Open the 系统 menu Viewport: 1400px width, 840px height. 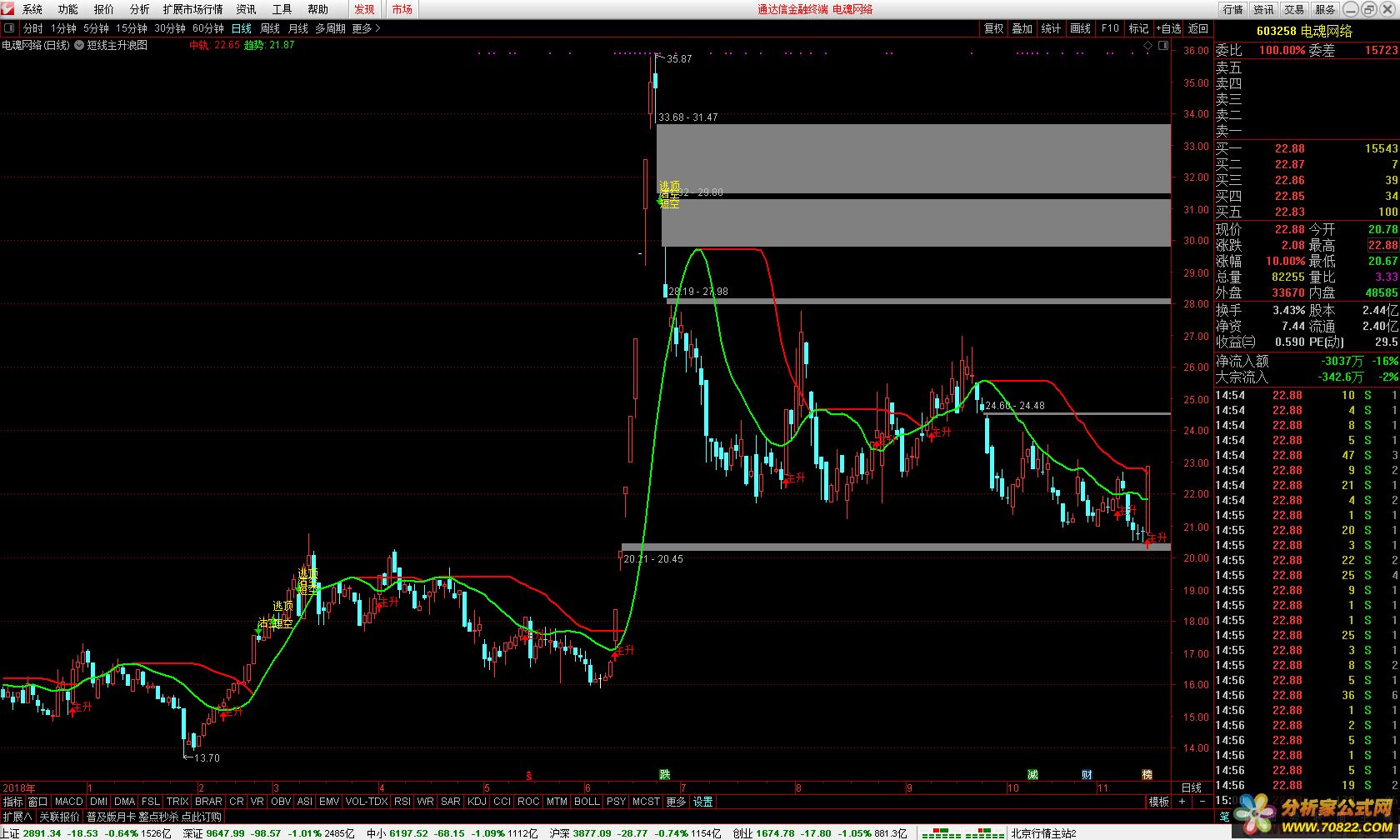tap(32, 9)
